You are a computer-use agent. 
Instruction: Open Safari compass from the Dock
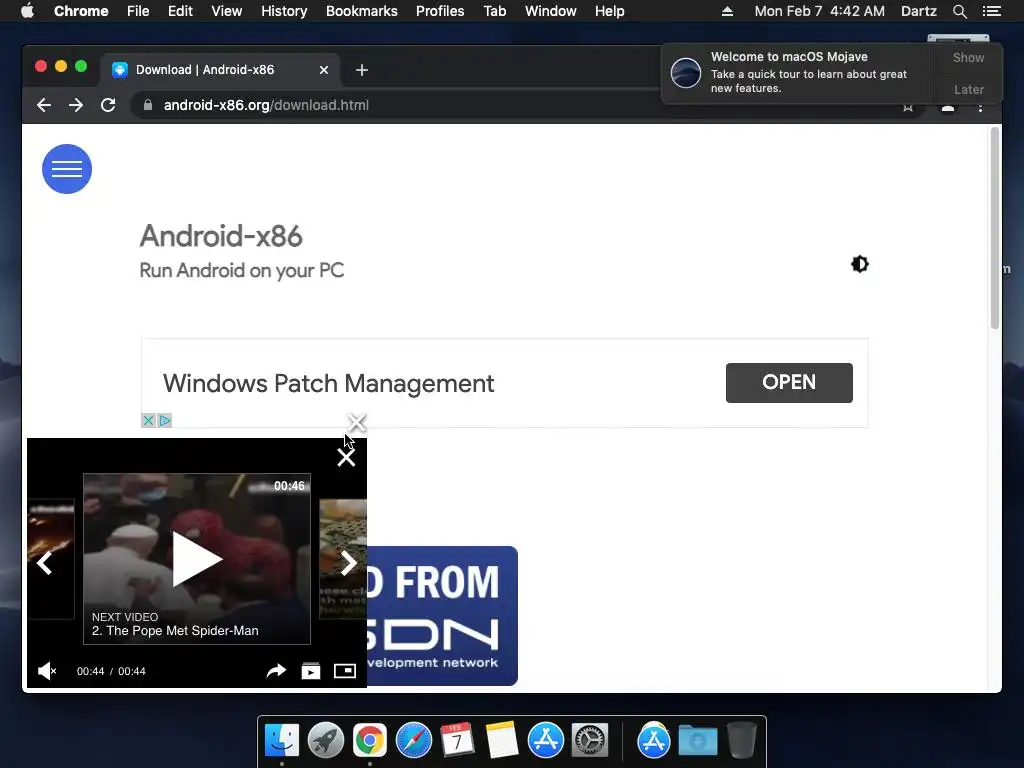[413, 740]
